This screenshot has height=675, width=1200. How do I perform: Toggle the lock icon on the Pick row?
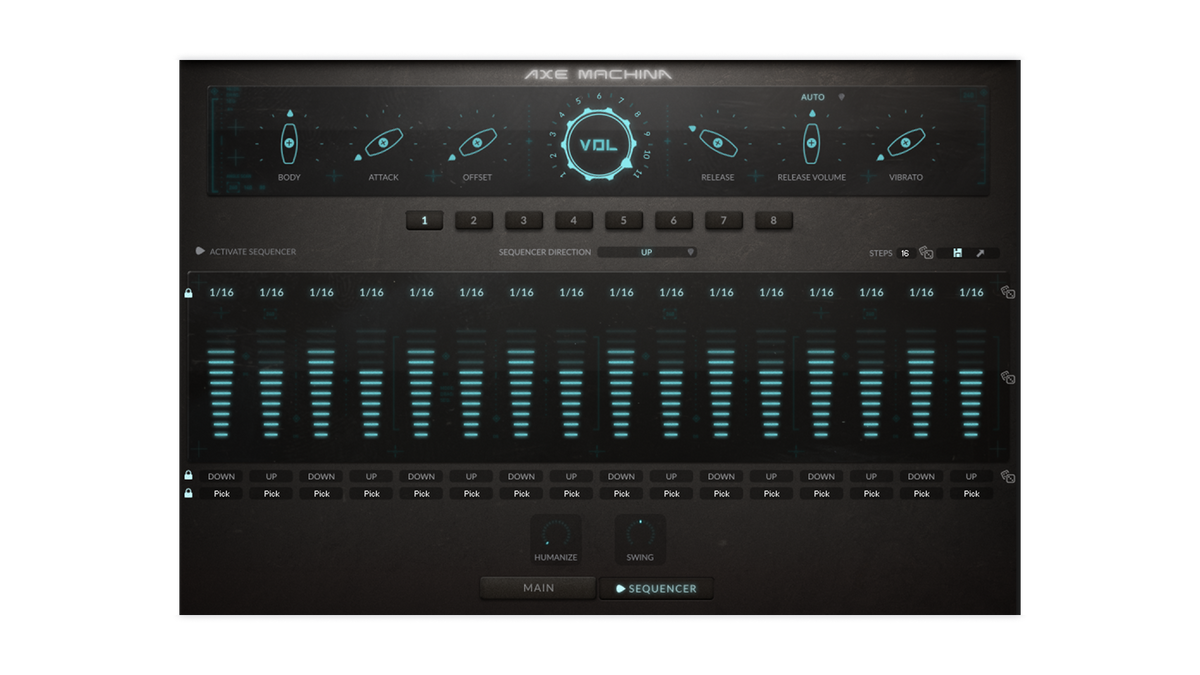pos(188,493)
